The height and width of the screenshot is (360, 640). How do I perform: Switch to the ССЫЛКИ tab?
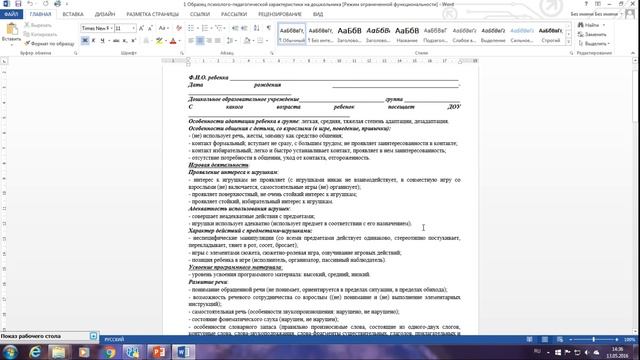[200, 14]
